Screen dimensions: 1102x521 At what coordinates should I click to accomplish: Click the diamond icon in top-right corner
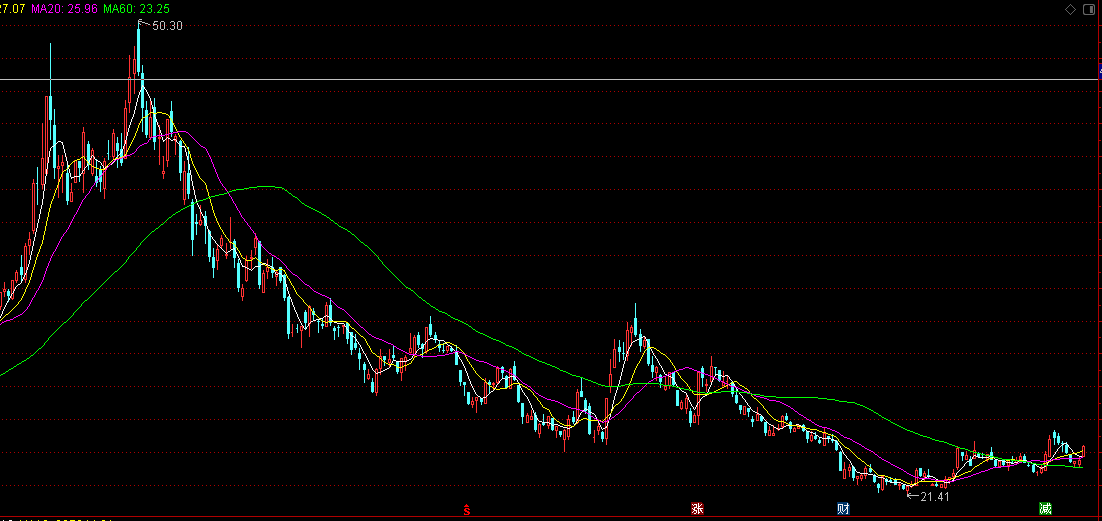[1070, 9]
